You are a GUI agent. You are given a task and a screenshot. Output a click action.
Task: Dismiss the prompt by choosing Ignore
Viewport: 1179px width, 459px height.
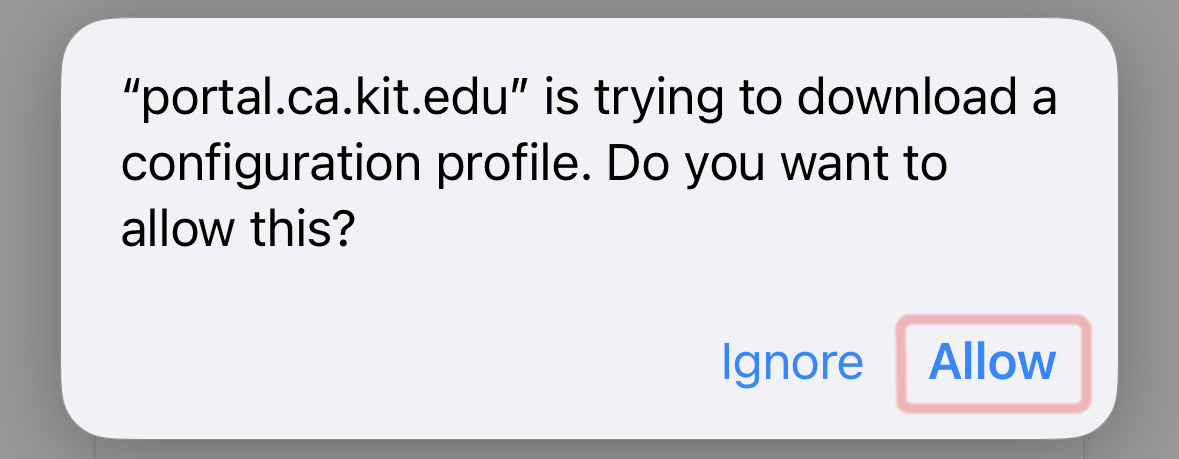791,362
